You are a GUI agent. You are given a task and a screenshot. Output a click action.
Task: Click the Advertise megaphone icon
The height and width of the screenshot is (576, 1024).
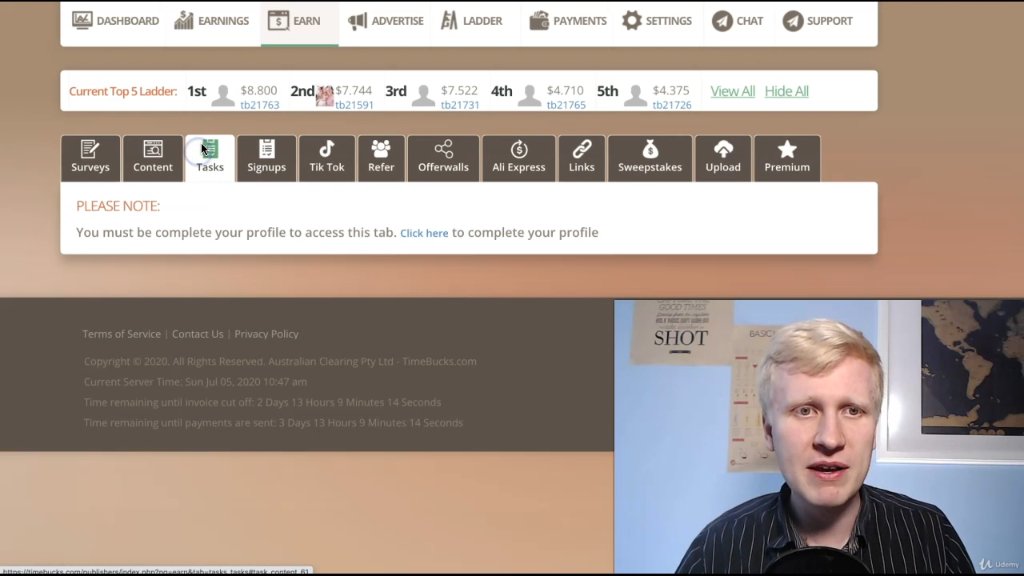357,21
